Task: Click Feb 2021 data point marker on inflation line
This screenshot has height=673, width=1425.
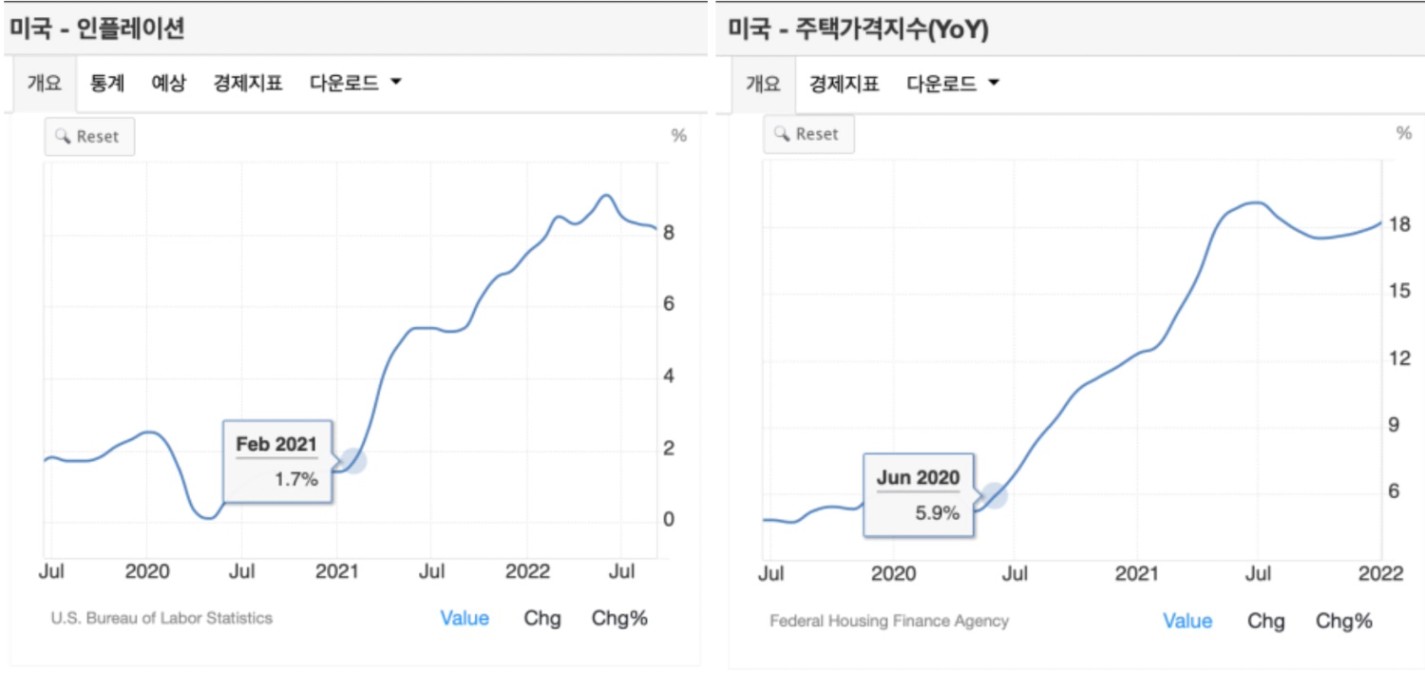Action: 352,461
